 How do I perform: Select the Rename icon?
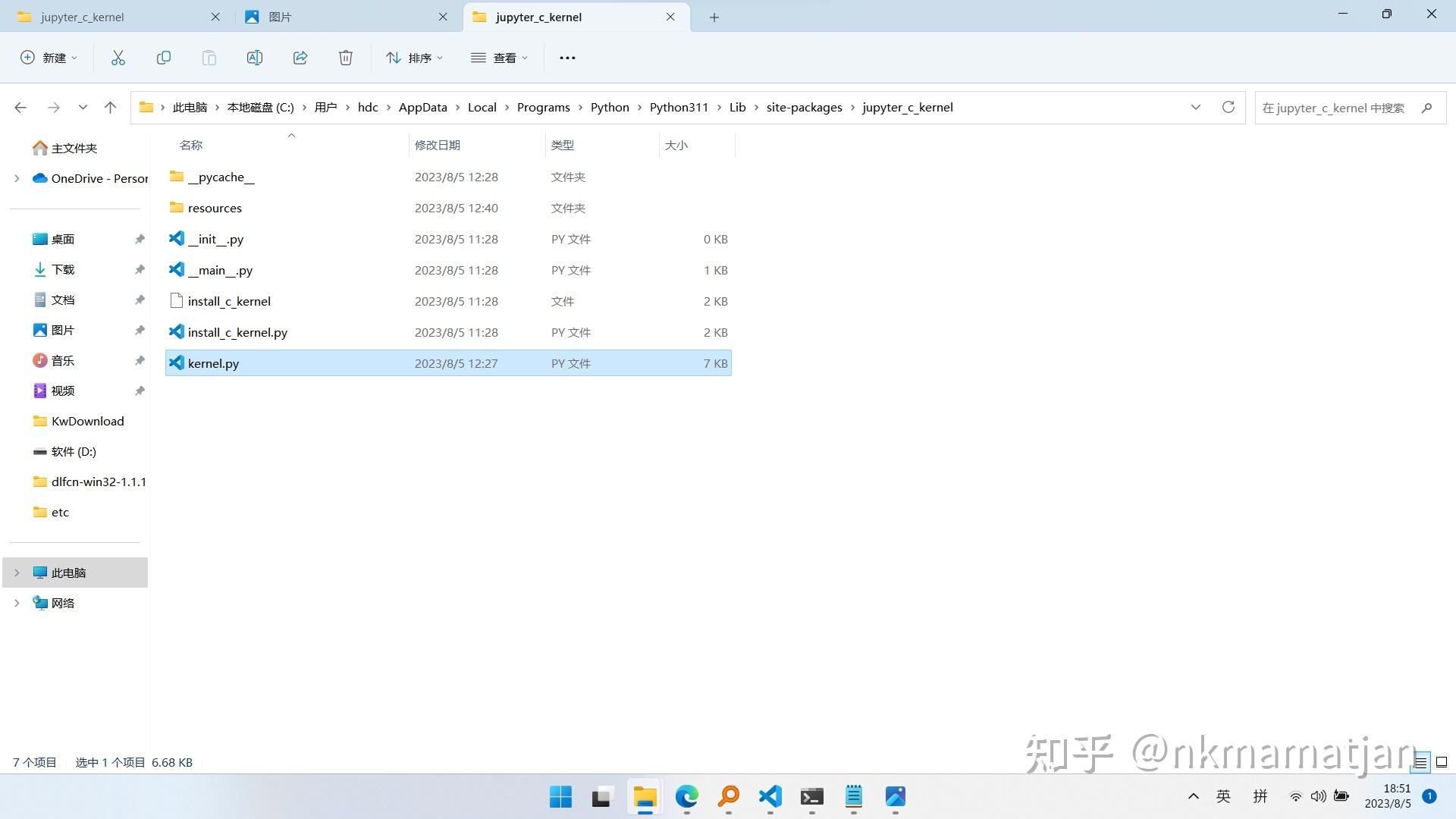click(x=255, y=57)
